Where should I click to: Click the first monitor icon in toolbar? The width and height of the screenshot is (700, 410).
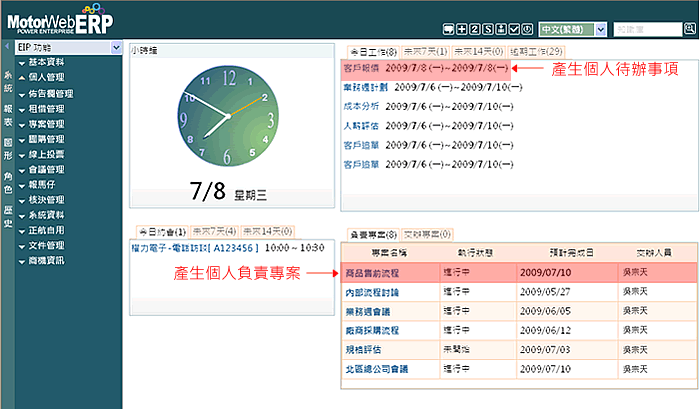click(x=448, y=30)
